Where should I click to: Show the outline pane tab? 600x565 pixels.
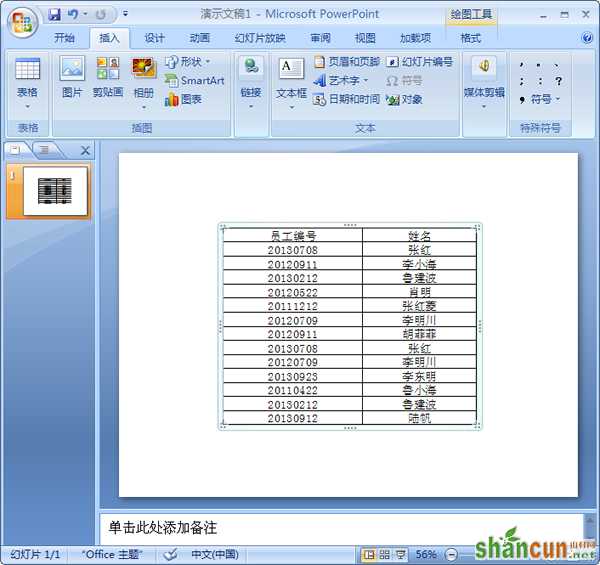45,150
